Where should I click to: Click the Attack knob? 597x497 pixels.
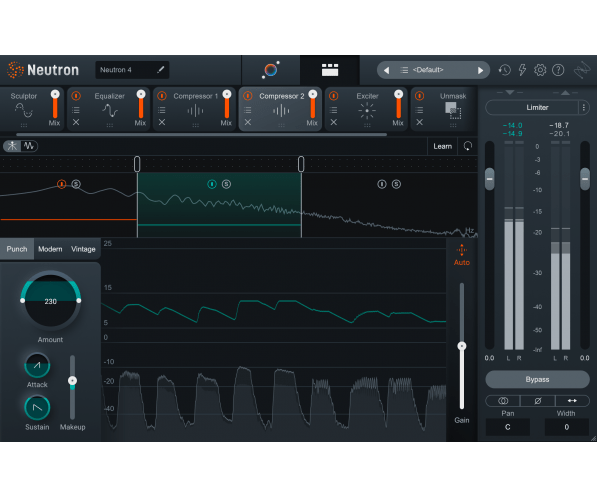(x=37, y=366)
